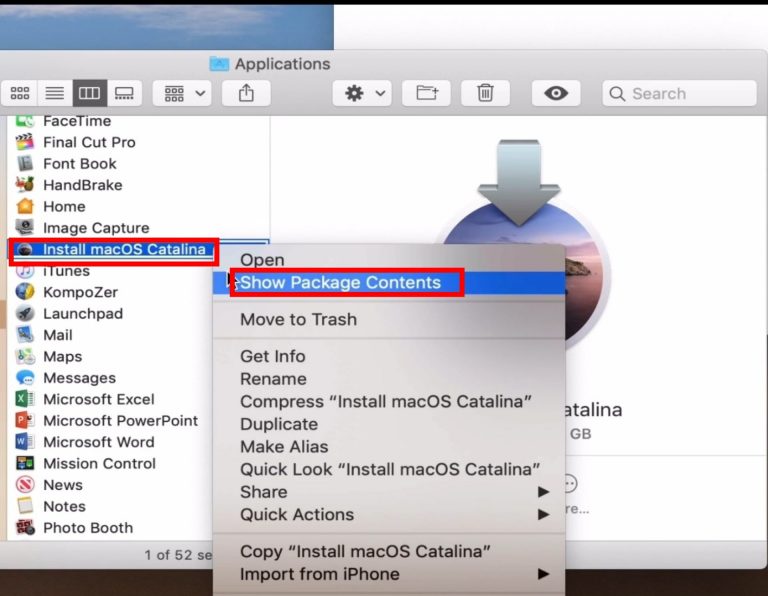Click the Photo Booth icon
Image resolution: width=768 pixels, height=596 pixels.
[x=24, y=527]
